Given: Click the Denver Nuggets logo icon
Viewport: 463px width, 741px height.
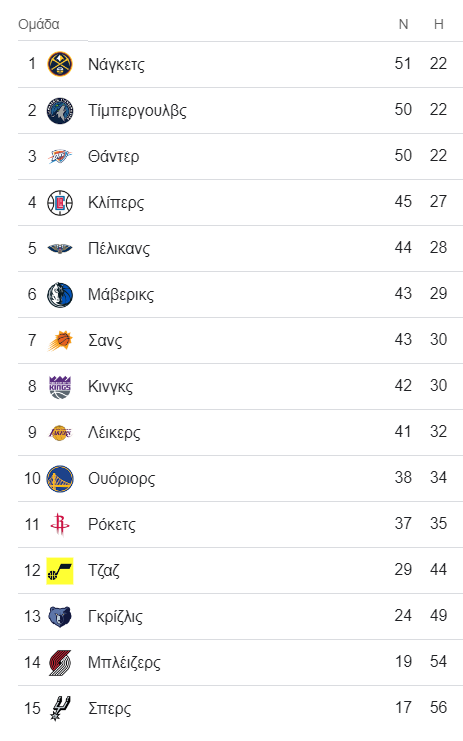Looking at the screenshot, I should pyautogui.click(x=60, y=64).
